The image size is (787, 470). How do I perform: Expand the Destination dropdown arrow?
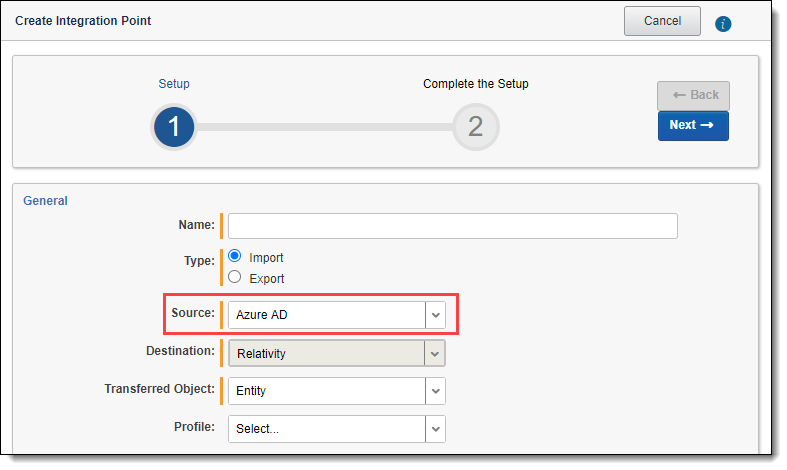point(435,353)
